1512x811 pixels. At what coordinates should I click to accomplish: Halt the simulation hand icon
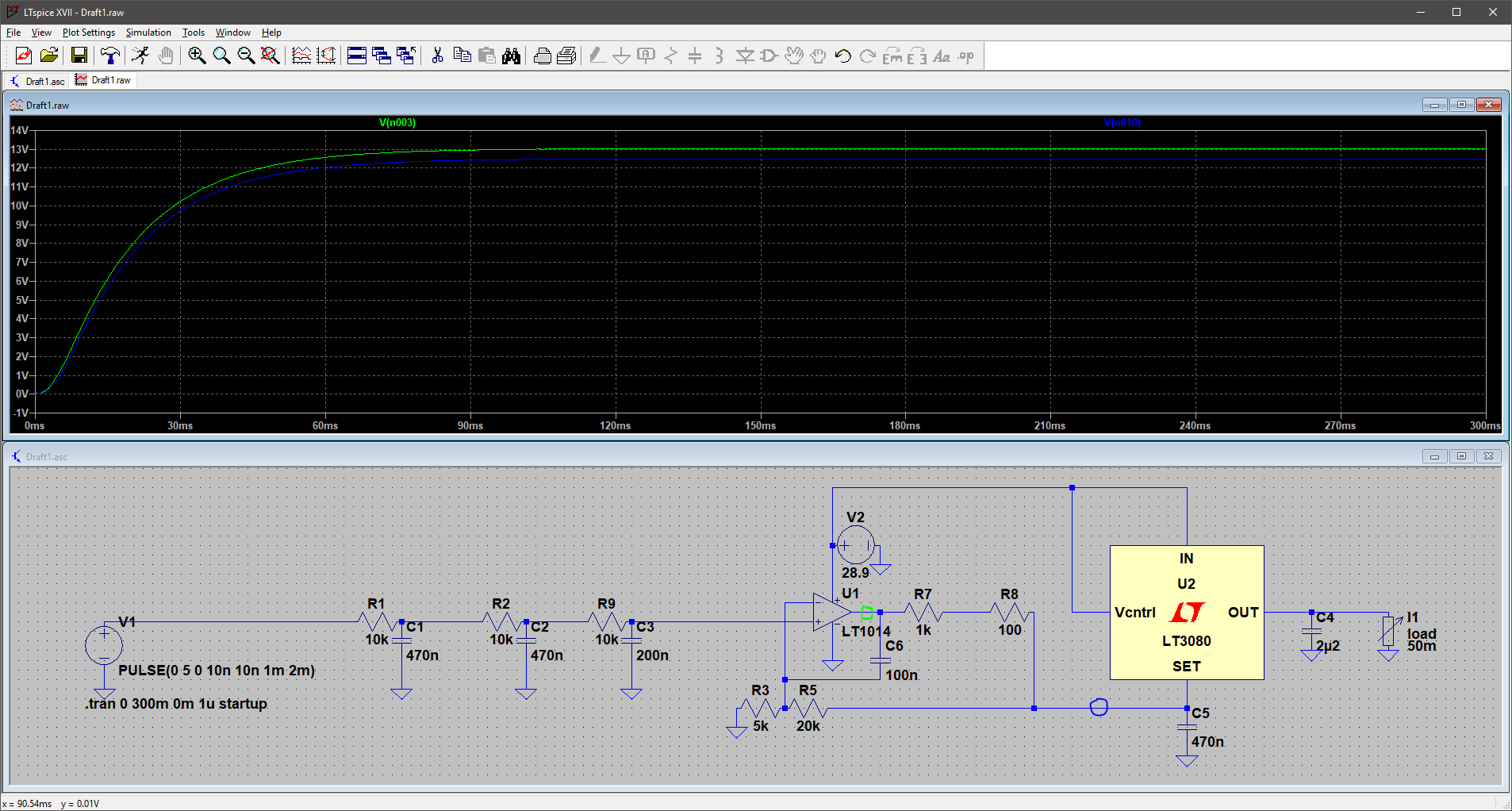[165, 56]
